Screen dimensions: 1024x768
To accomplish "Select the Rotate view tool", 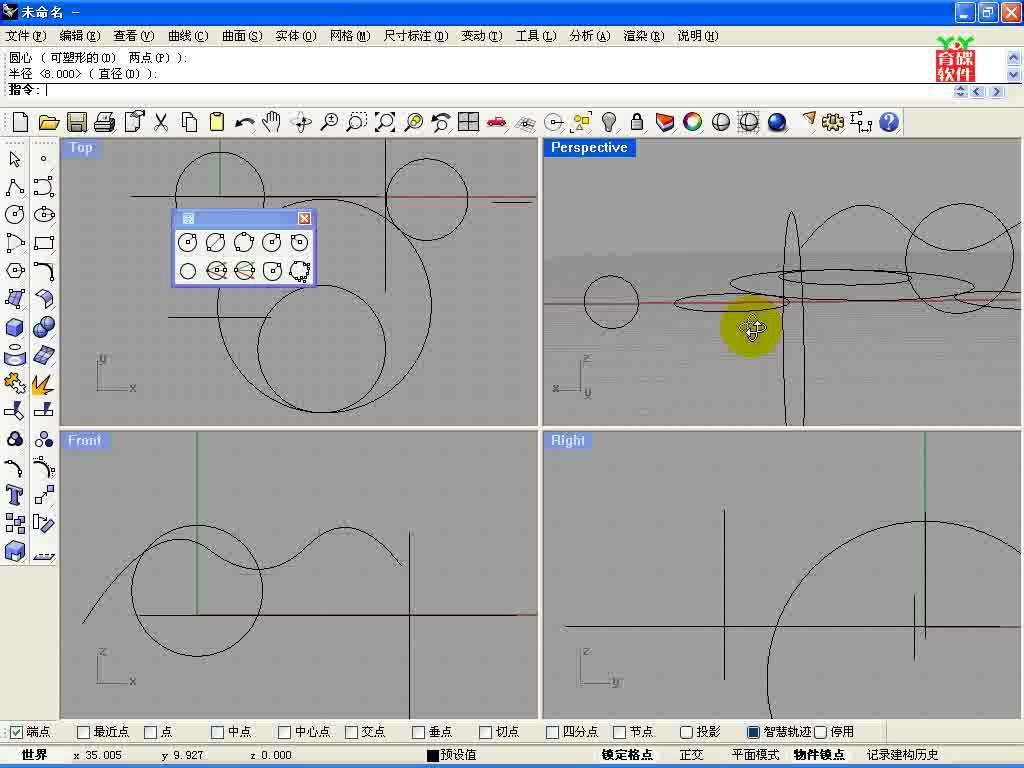I will [x=301, y=122].
